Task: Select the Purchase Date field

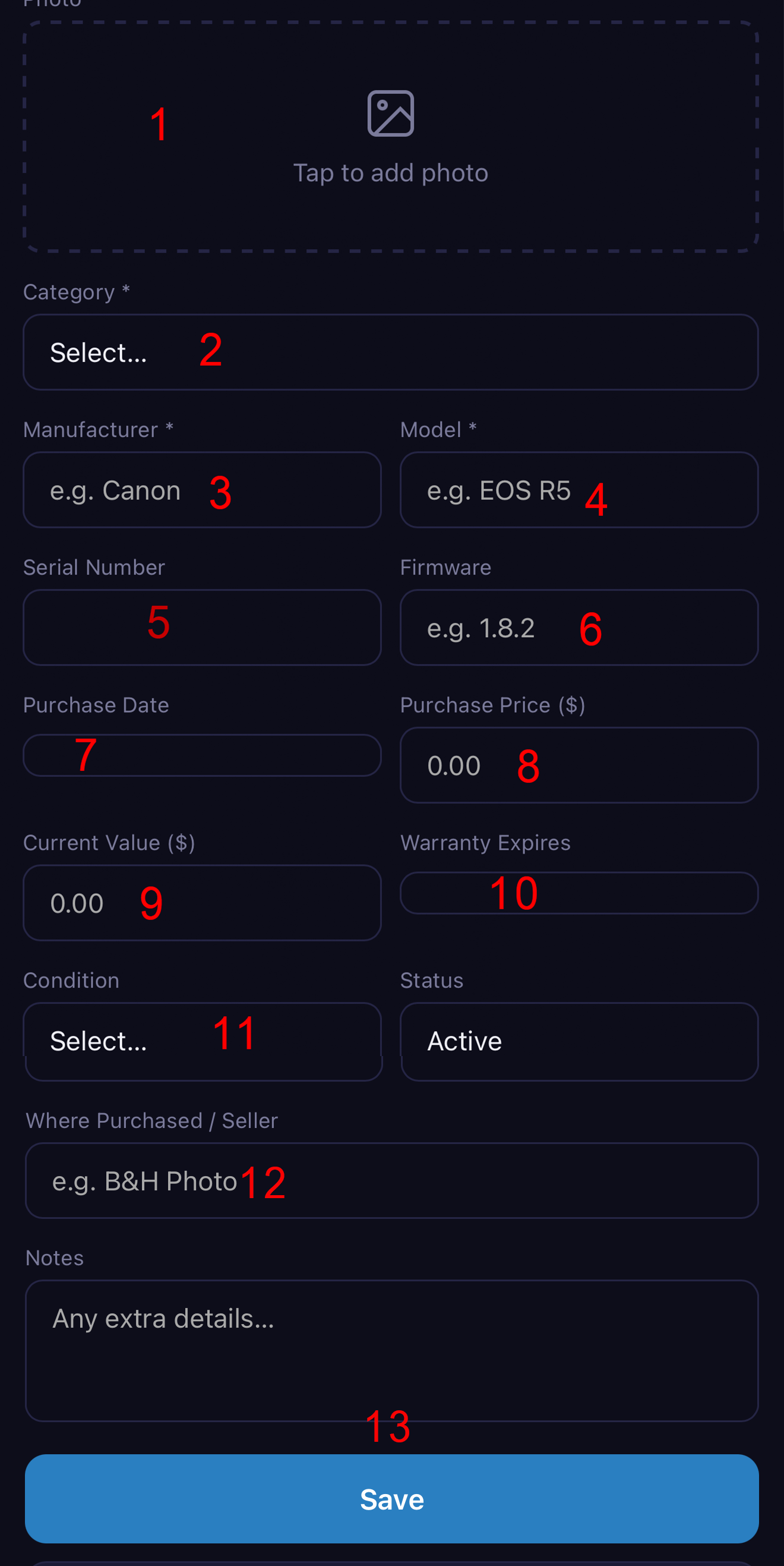Action: (203, 755)
